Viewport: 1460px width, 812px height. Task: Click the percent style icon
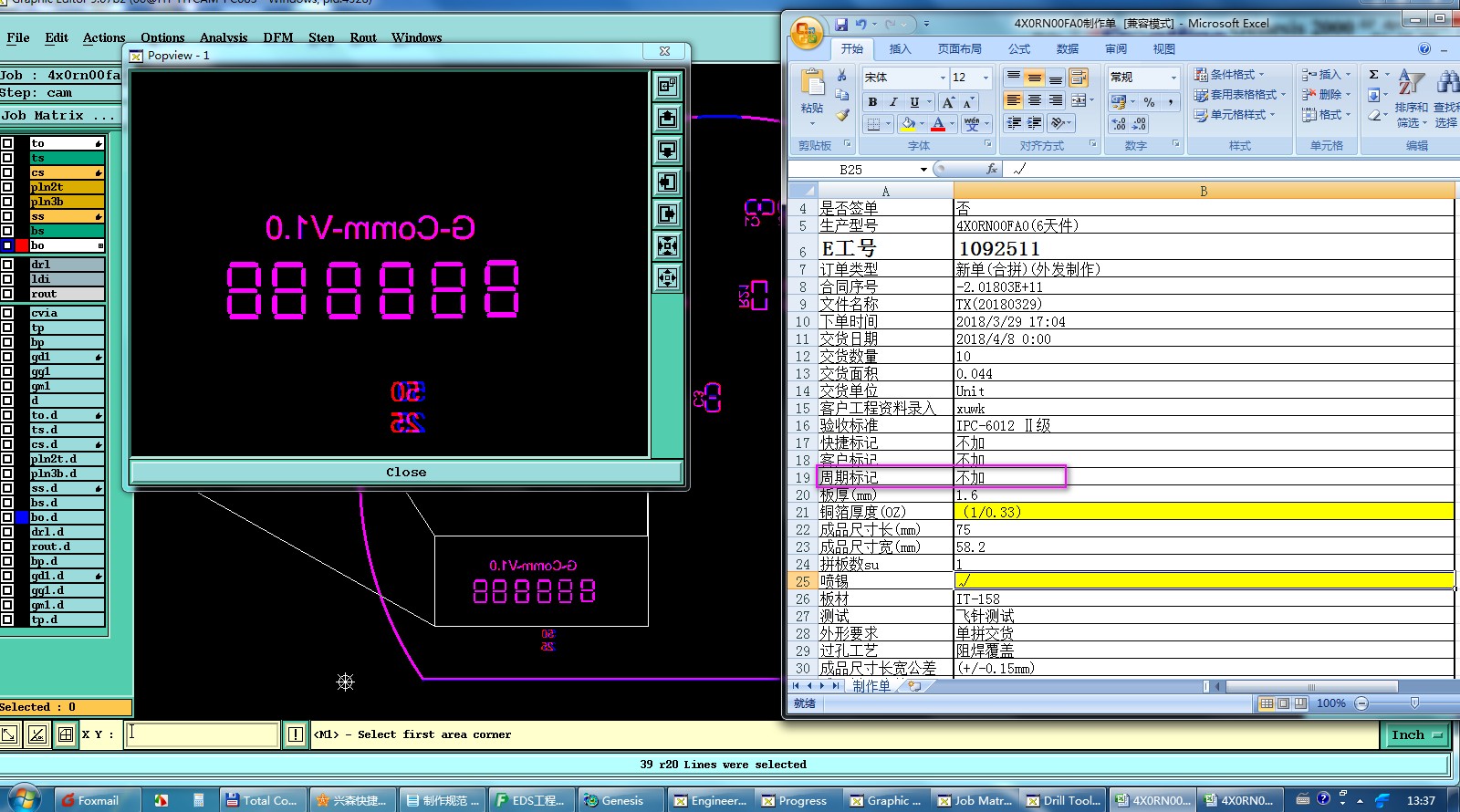[x=1149, y=102]
